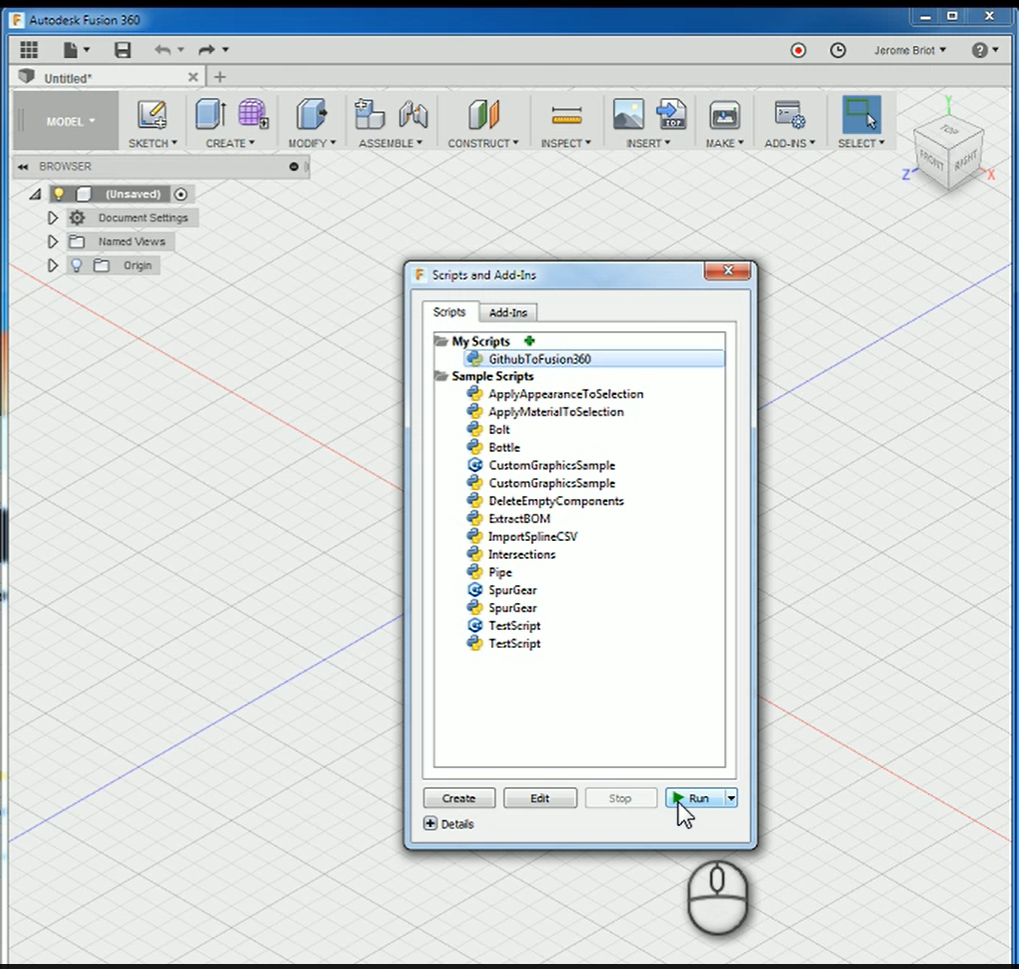
Task: Toggle the root component lightbulb visibility
Action: (x=59, y=194)
